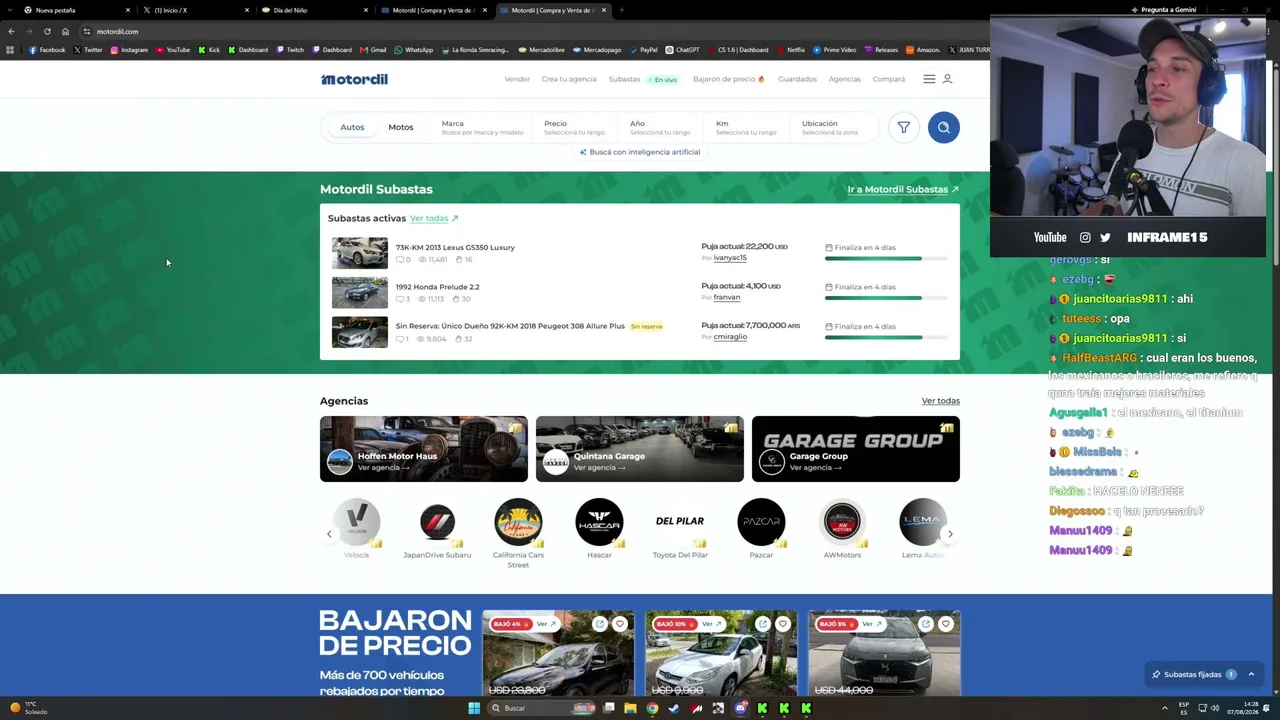Open the Pazcar agency logo
1280x720 pixels.
pyautogui.click(x=761, y=522)
